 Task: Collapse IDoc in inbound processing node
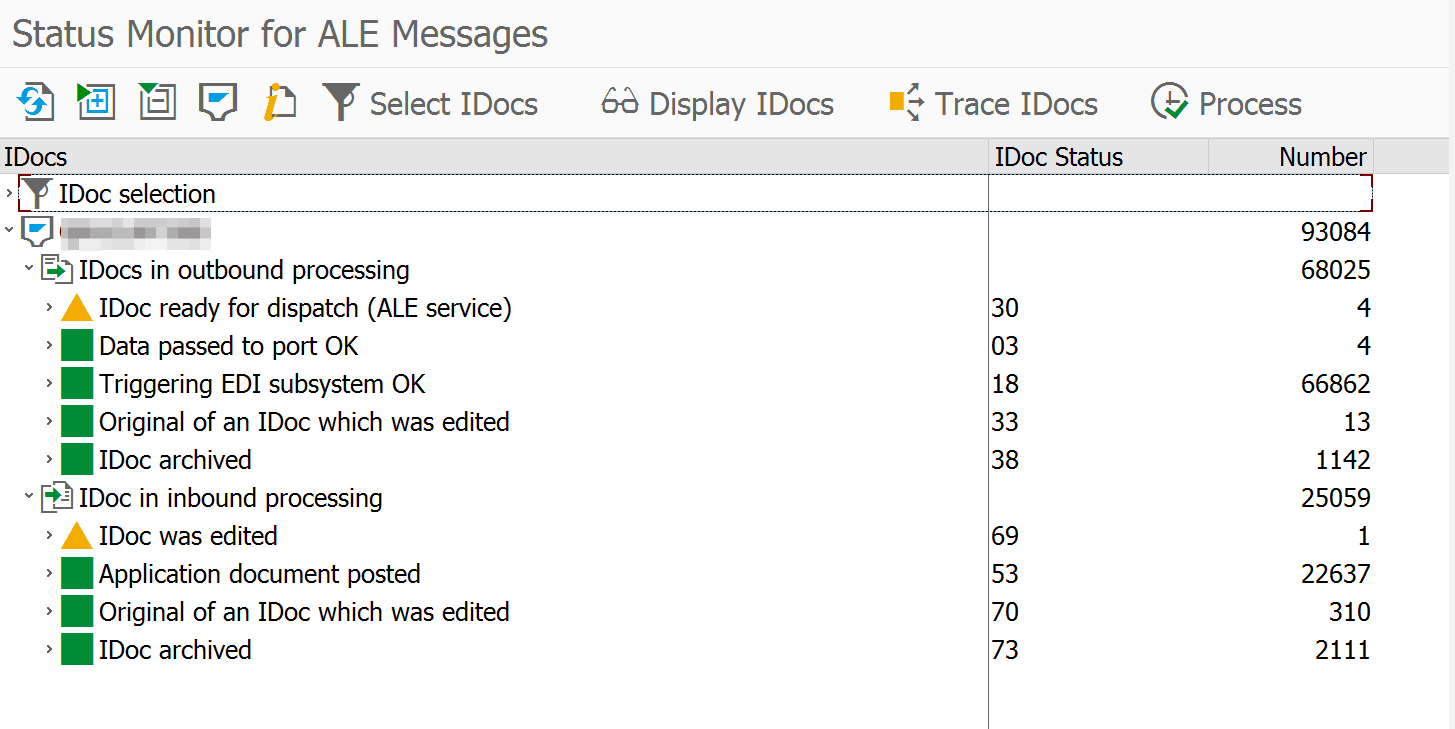29,498
